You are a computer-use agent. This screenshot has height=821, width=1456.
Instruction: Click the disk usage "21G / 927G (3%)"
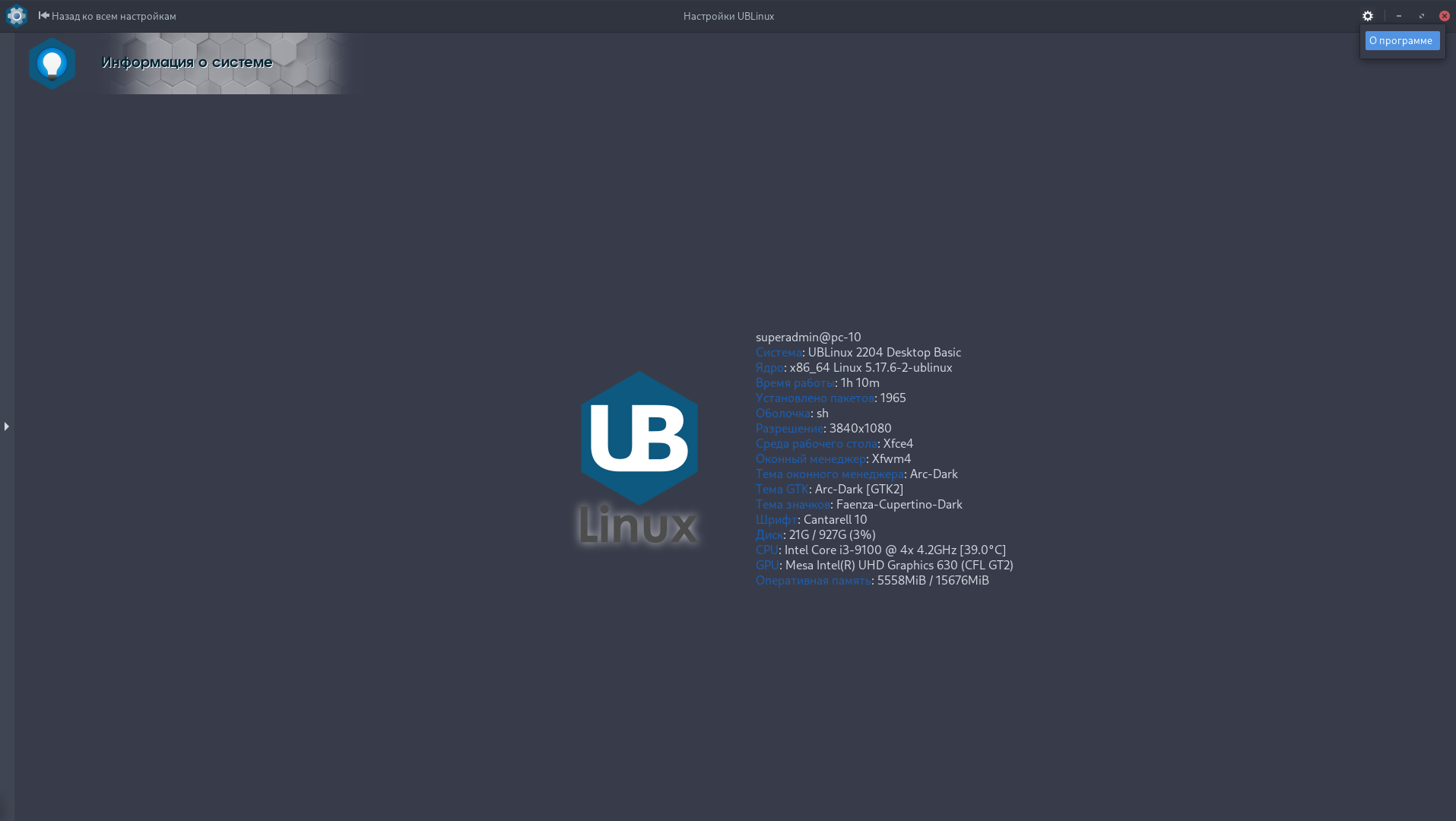coord(832,535)
